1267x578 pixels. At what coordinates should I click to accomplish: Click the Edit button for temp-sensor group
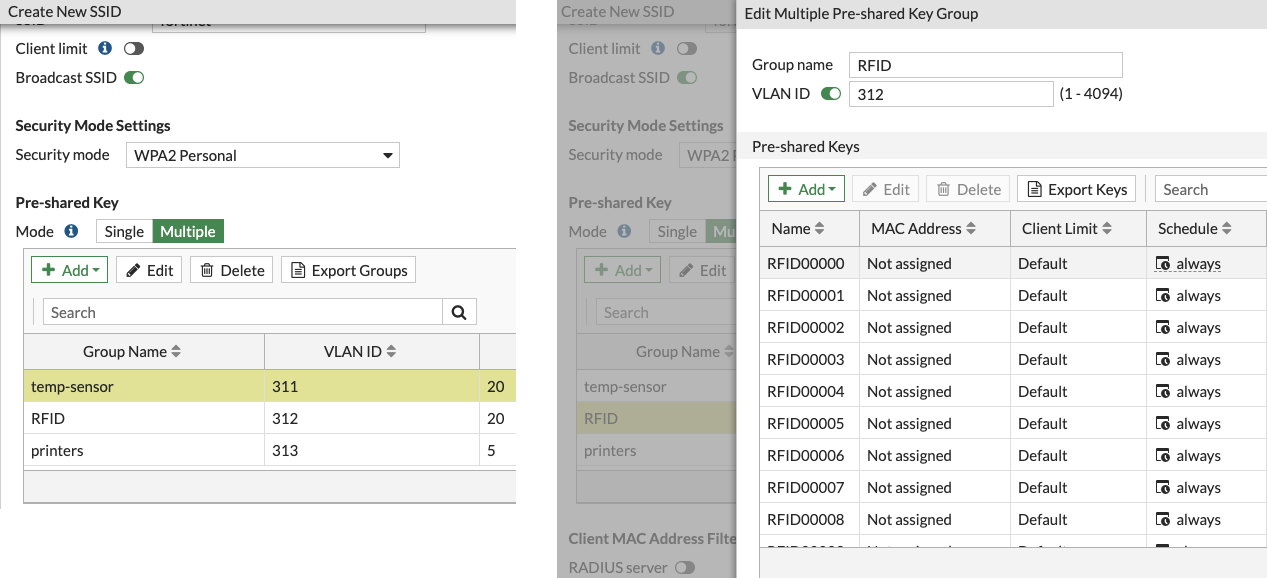[148, 269]
